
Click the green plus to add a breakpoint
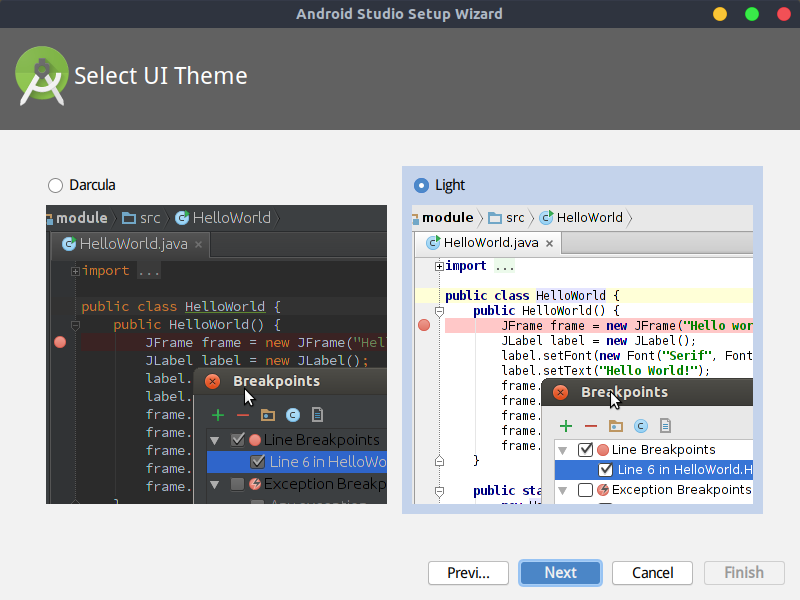(x=566, y=425)
